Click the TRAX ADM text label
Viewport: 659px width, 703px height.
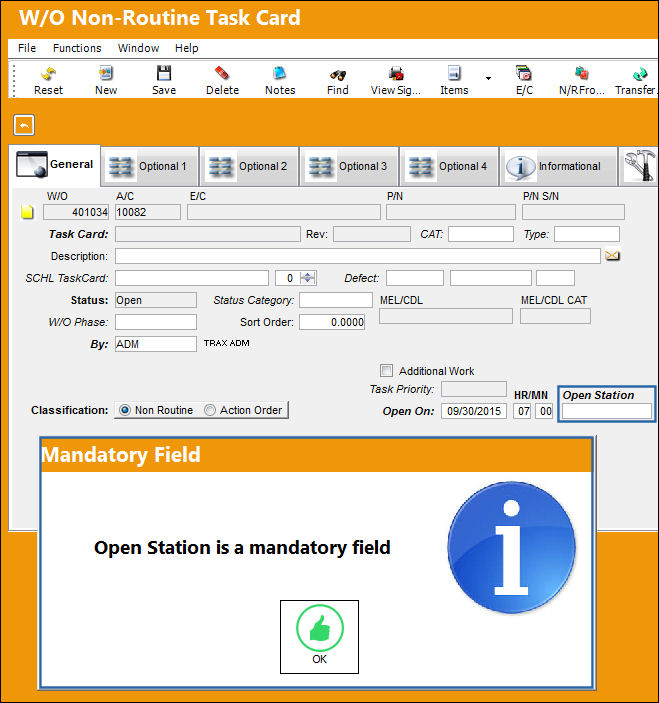click(x=226, y=343)
